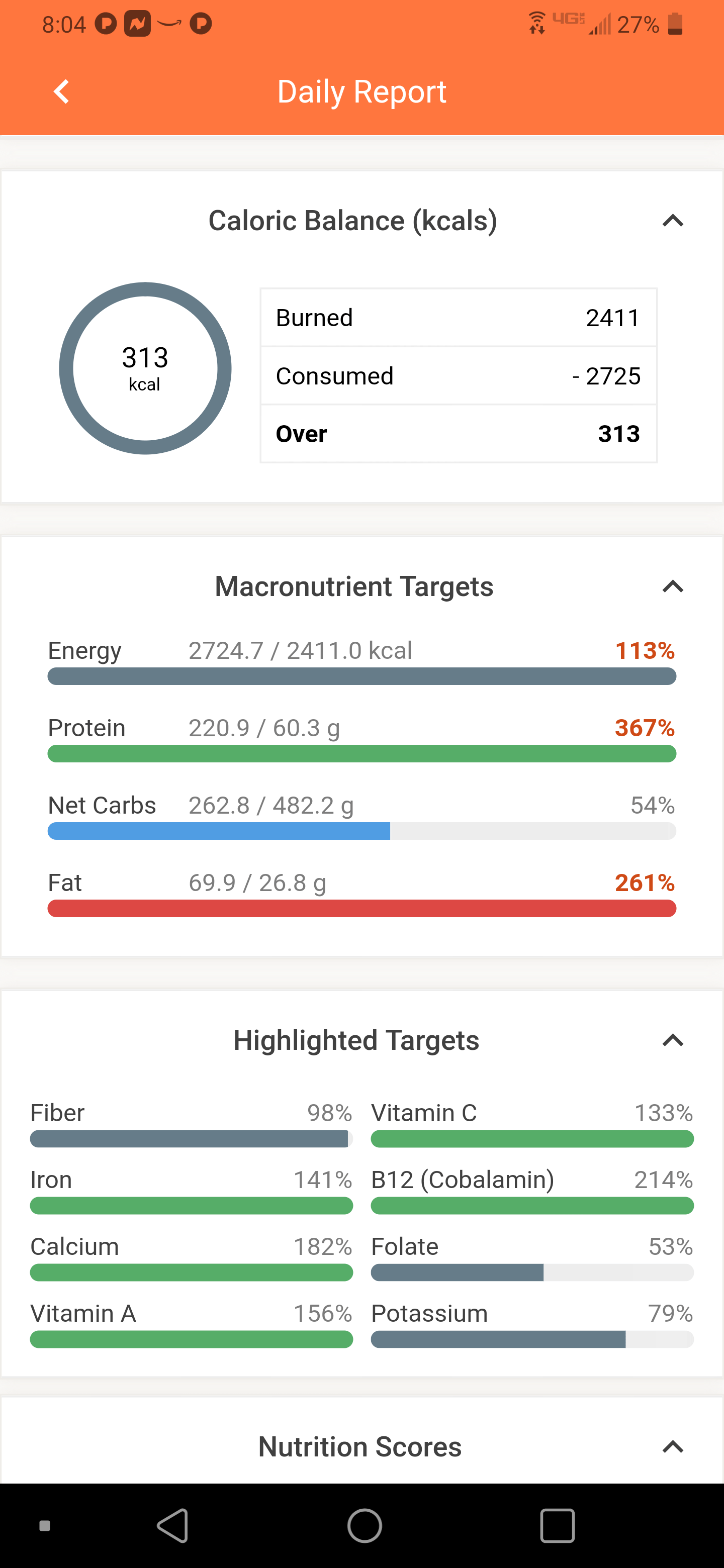Tap the Protein progress bar
The height and width of the screenshot is (1568, 724).
click(361, 753)
